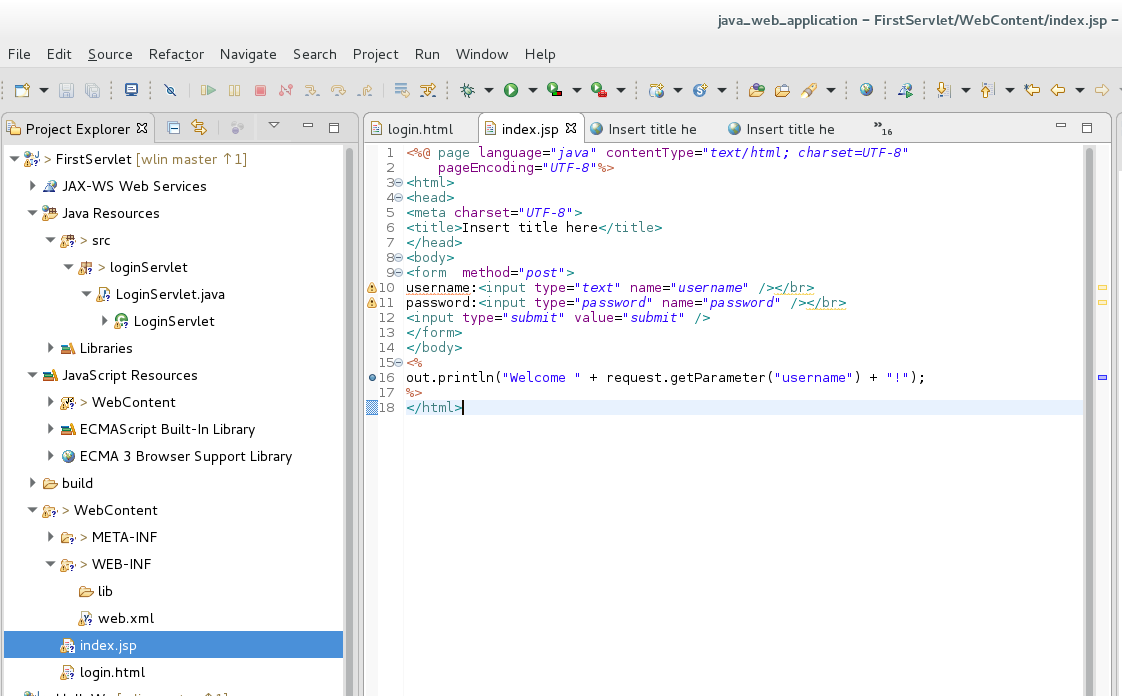Click the Drop to Frame icon
This screenshot has width=1122, height=696.
tap(401, 90)
